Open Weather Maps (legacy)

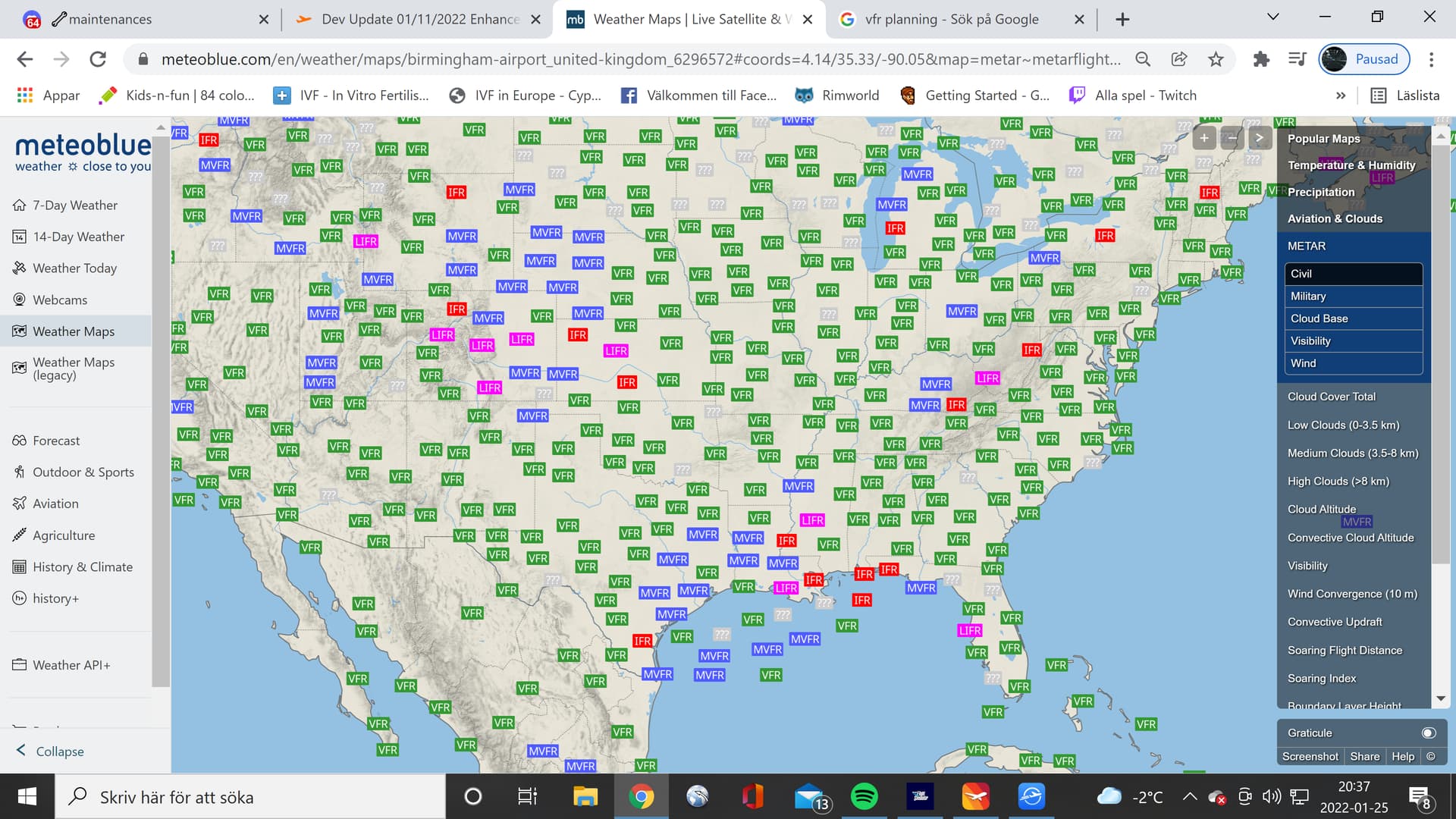click(74, 369)
